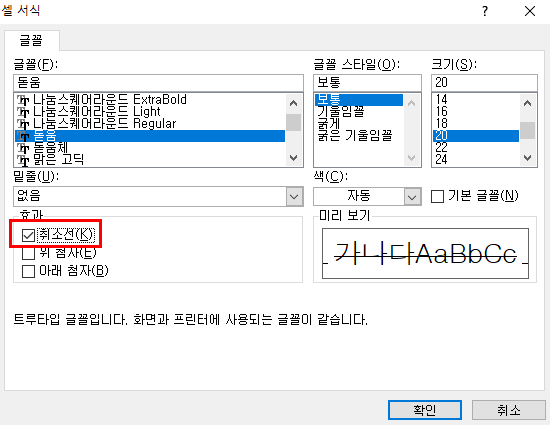The height and width of the screenshot is (425, 550).
Task: Select 돋움 in the font list
Action: click(x=150, y=136)
